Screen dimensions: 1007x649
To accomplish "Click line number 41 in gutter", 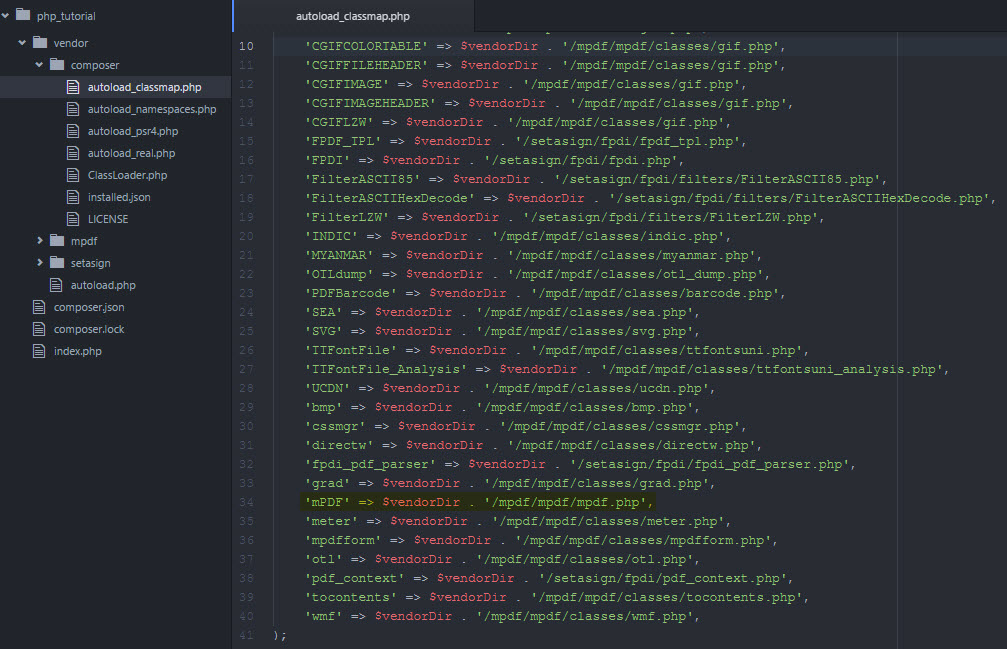I will pyautogui.click(x=246, y=635).
